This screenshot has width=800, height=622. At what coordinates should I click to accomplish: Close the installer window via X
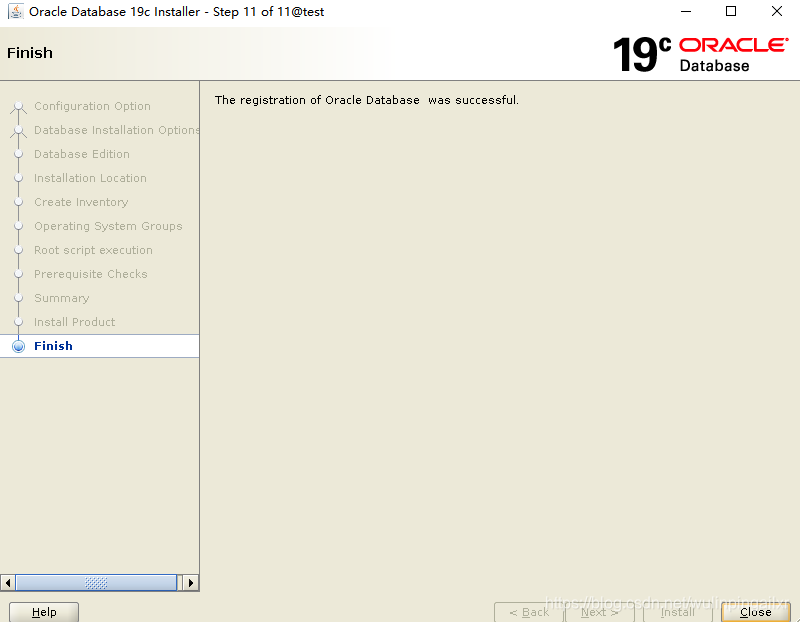pos(777,11)
